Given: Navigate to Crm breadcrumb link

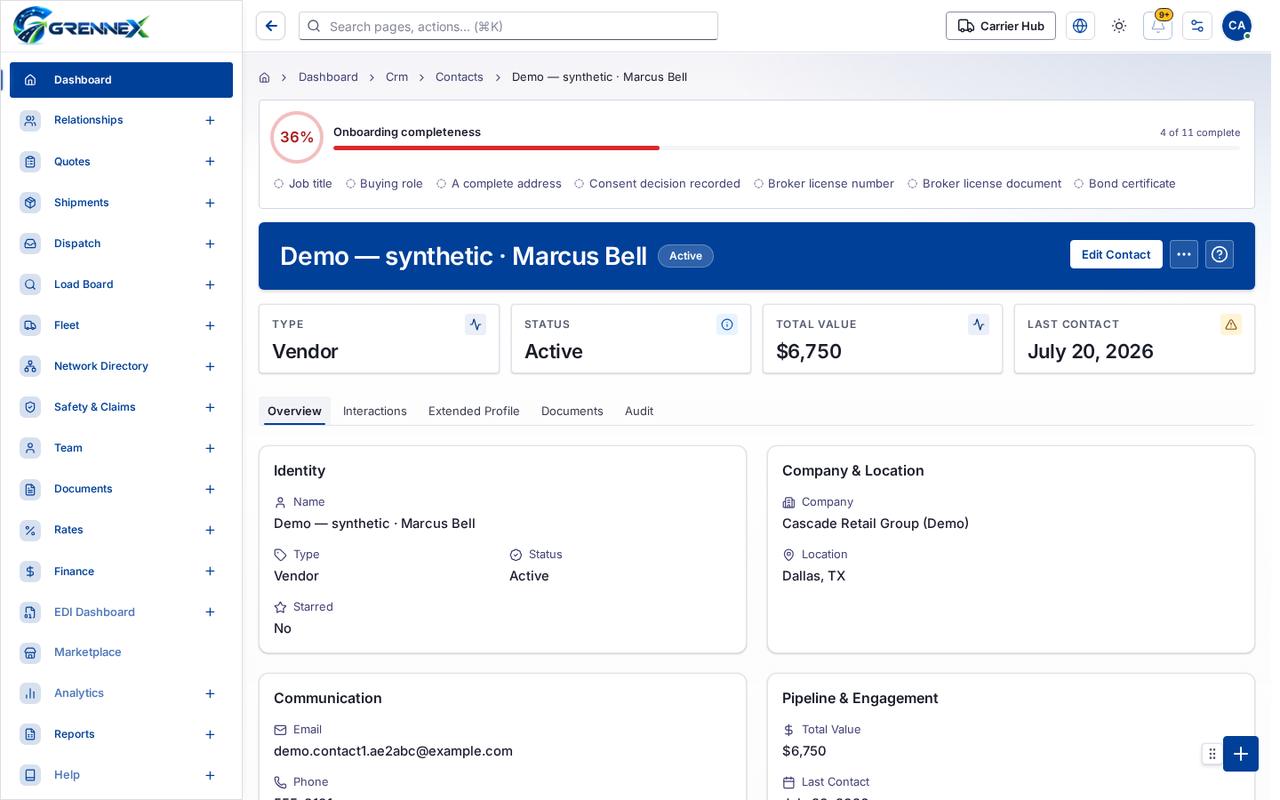Looking at the screenshot, I should 397,77.
